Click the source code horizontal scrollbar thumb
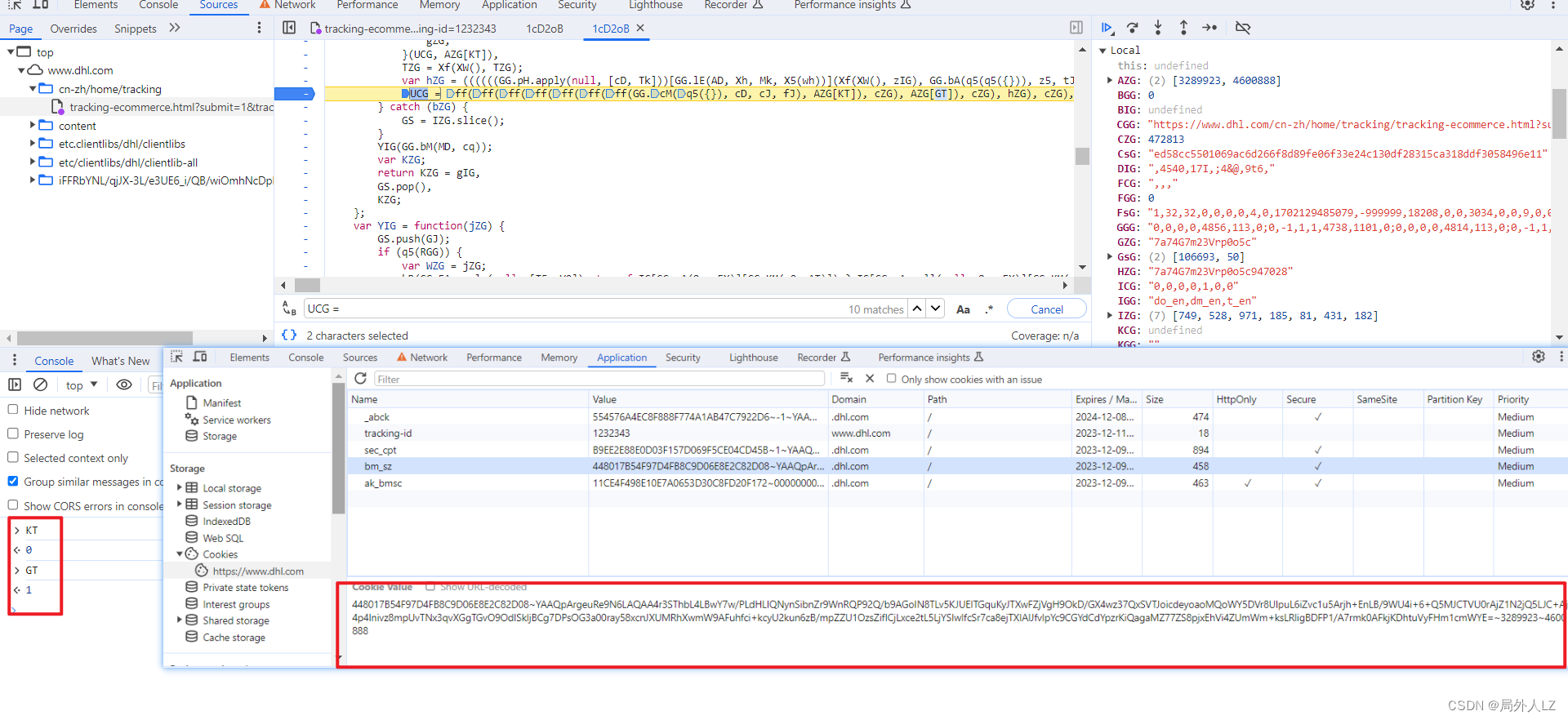1568x720 pixels. tap(307, 285)
